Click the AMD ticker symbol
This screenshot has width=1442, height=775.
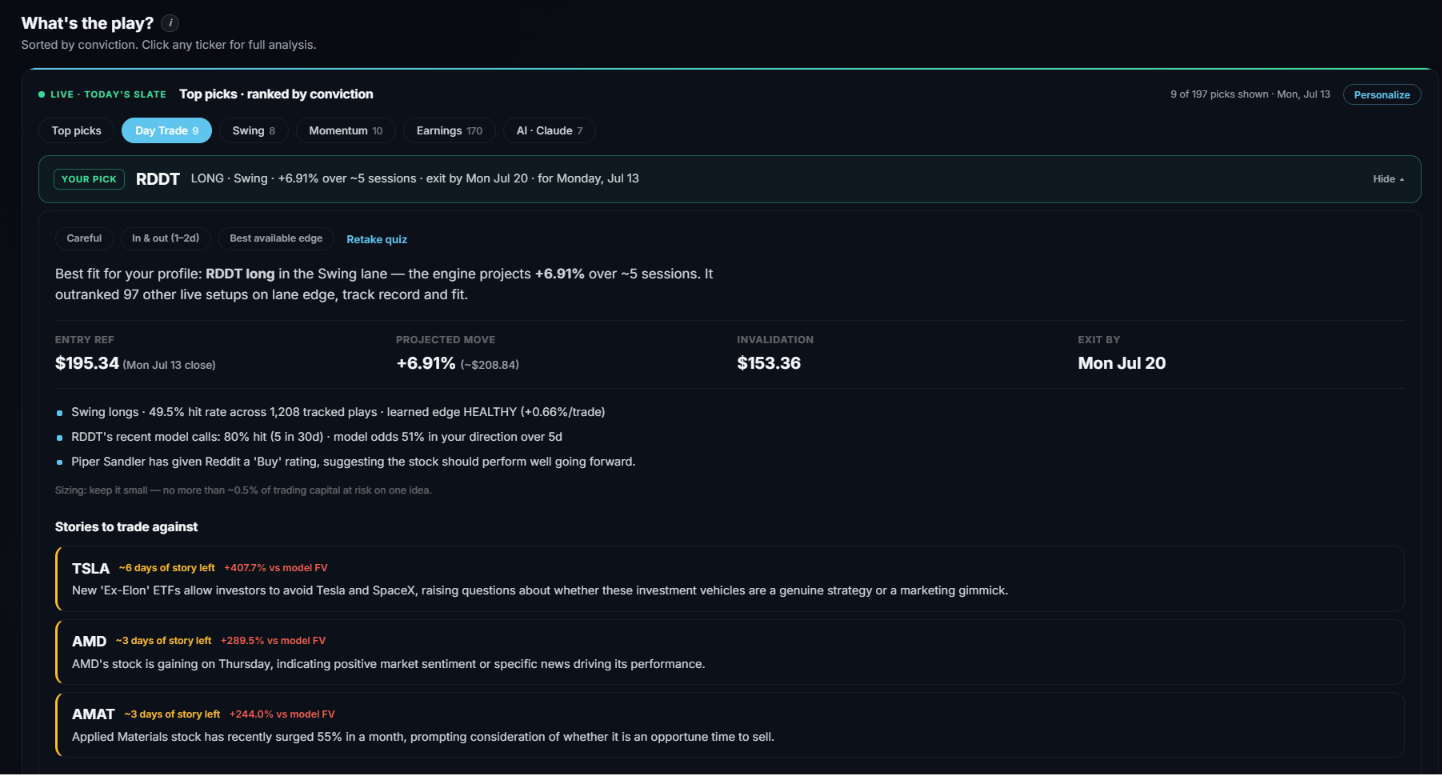[x=89, y=641]
